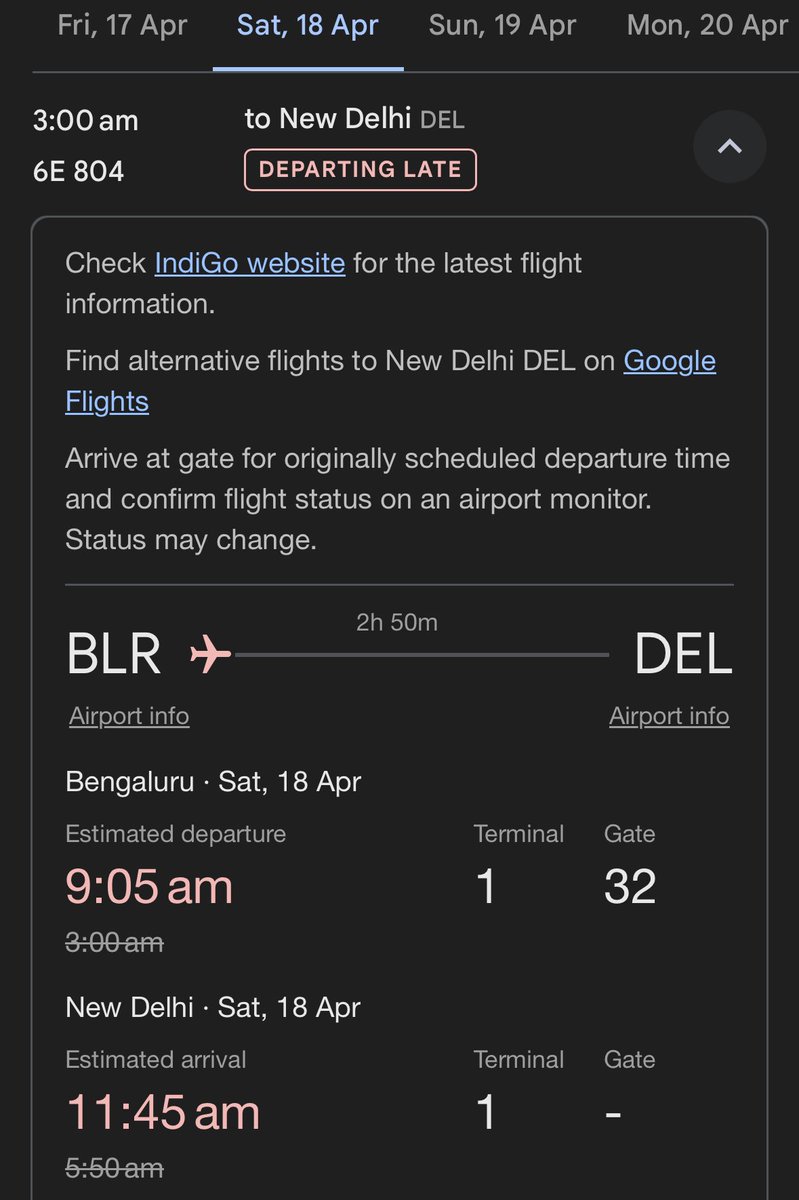Viewport: 799px width, 1200px height.
Task: Open the Google Flights link
Action: [x=391, y=380]
